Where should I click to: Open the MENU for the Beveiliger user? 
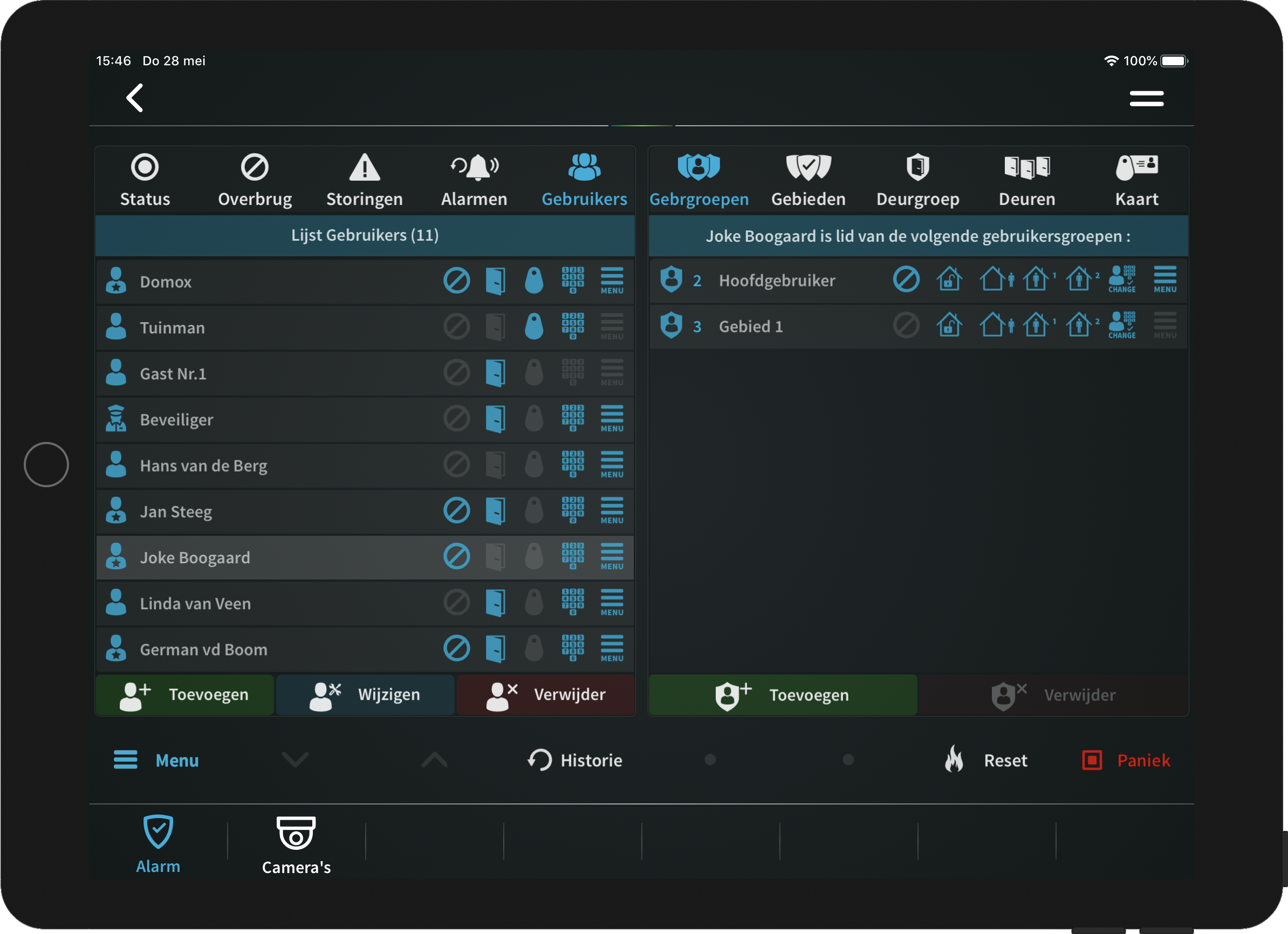tap(612, 419)
